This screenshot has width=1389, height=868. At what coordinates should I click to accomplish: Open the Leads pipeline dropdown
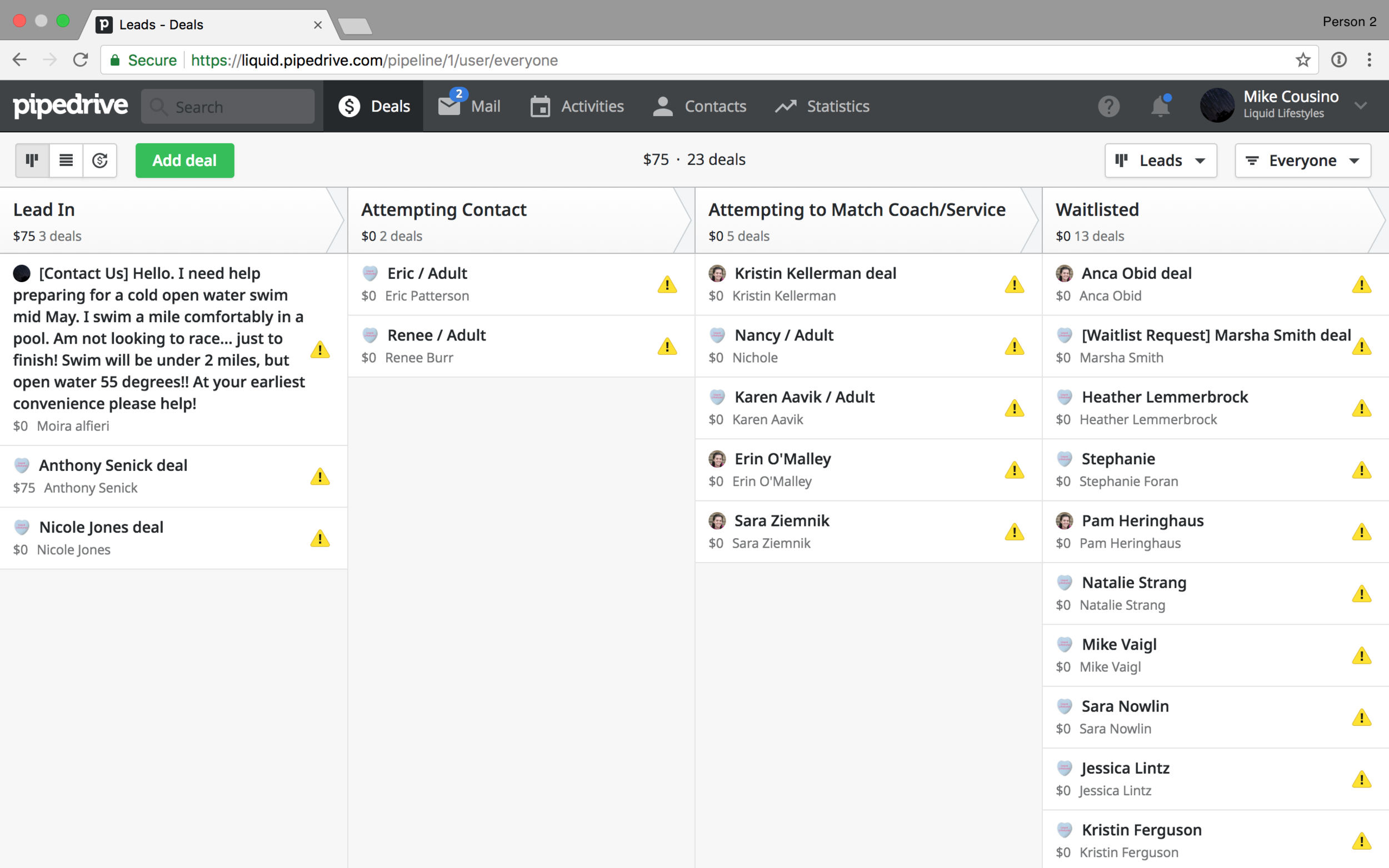1160,160
